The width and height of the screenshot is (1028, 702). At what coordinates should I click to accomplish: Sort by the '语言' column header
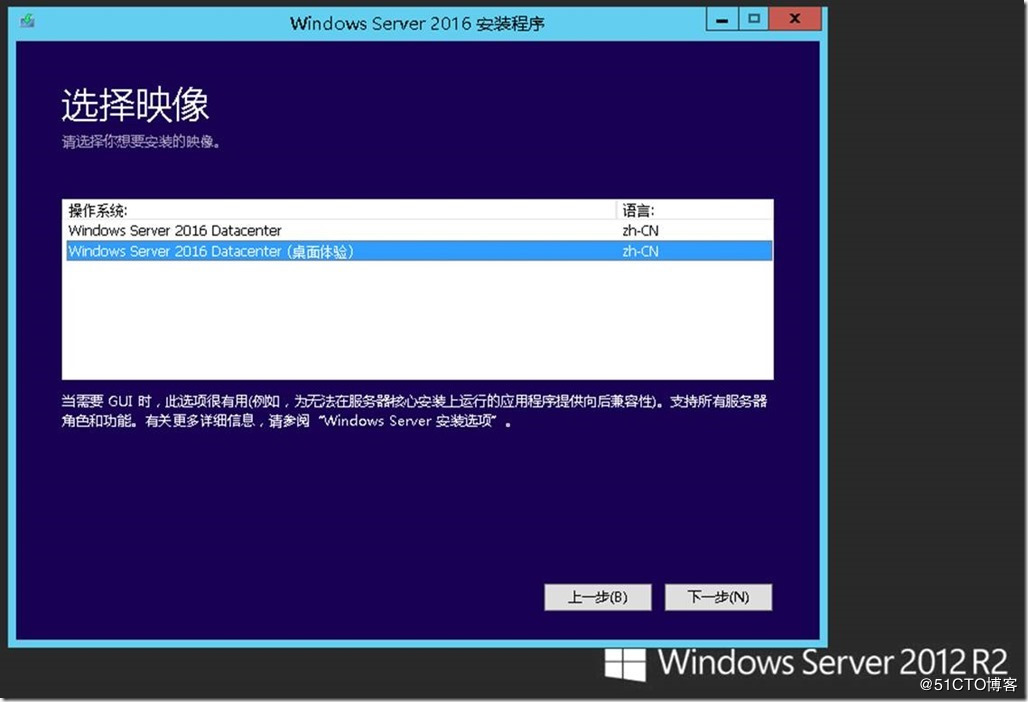coord(640,210)
